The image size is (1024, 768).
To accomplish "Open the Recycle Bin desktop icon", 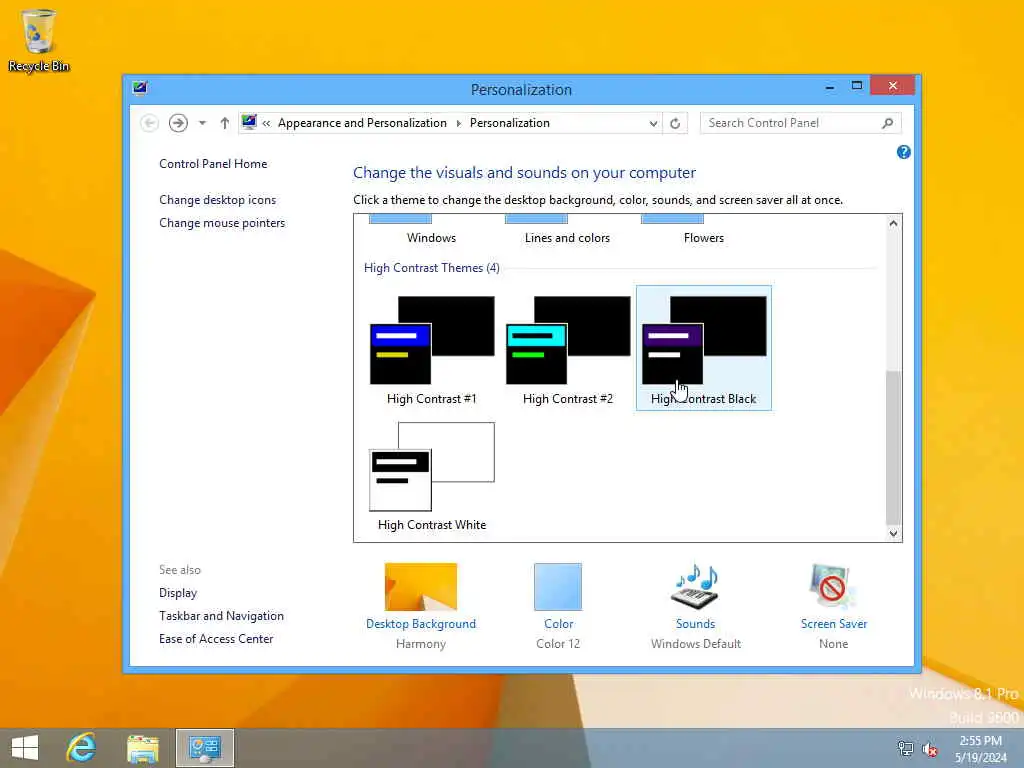I will click(38, 40).
